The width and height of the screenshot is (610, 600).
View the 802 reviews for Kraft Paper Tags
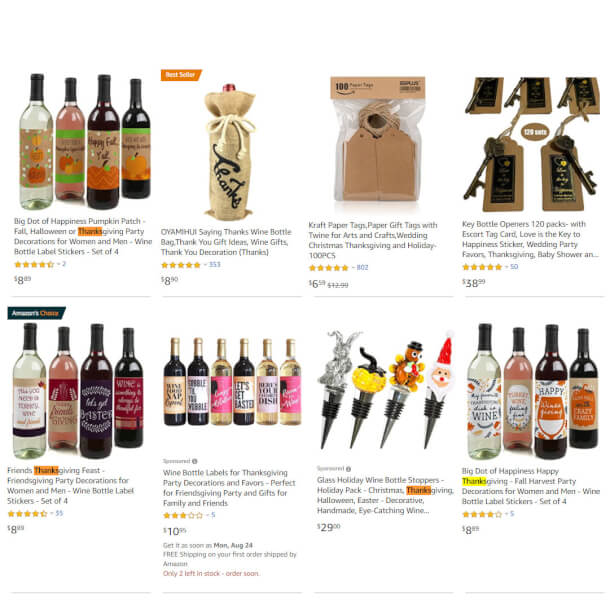tap(362, 267)
